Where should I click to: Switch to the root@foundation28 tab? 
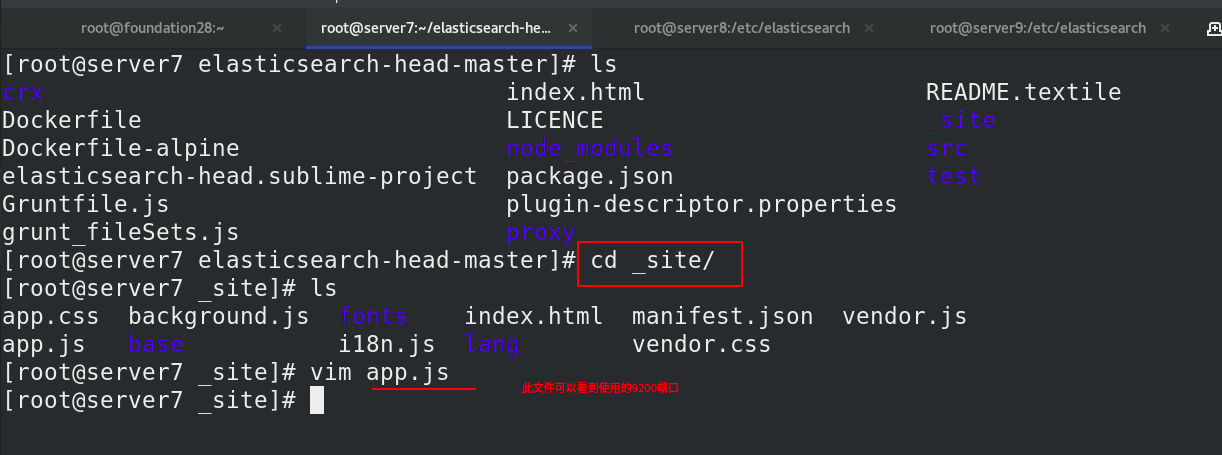[153, 28]
